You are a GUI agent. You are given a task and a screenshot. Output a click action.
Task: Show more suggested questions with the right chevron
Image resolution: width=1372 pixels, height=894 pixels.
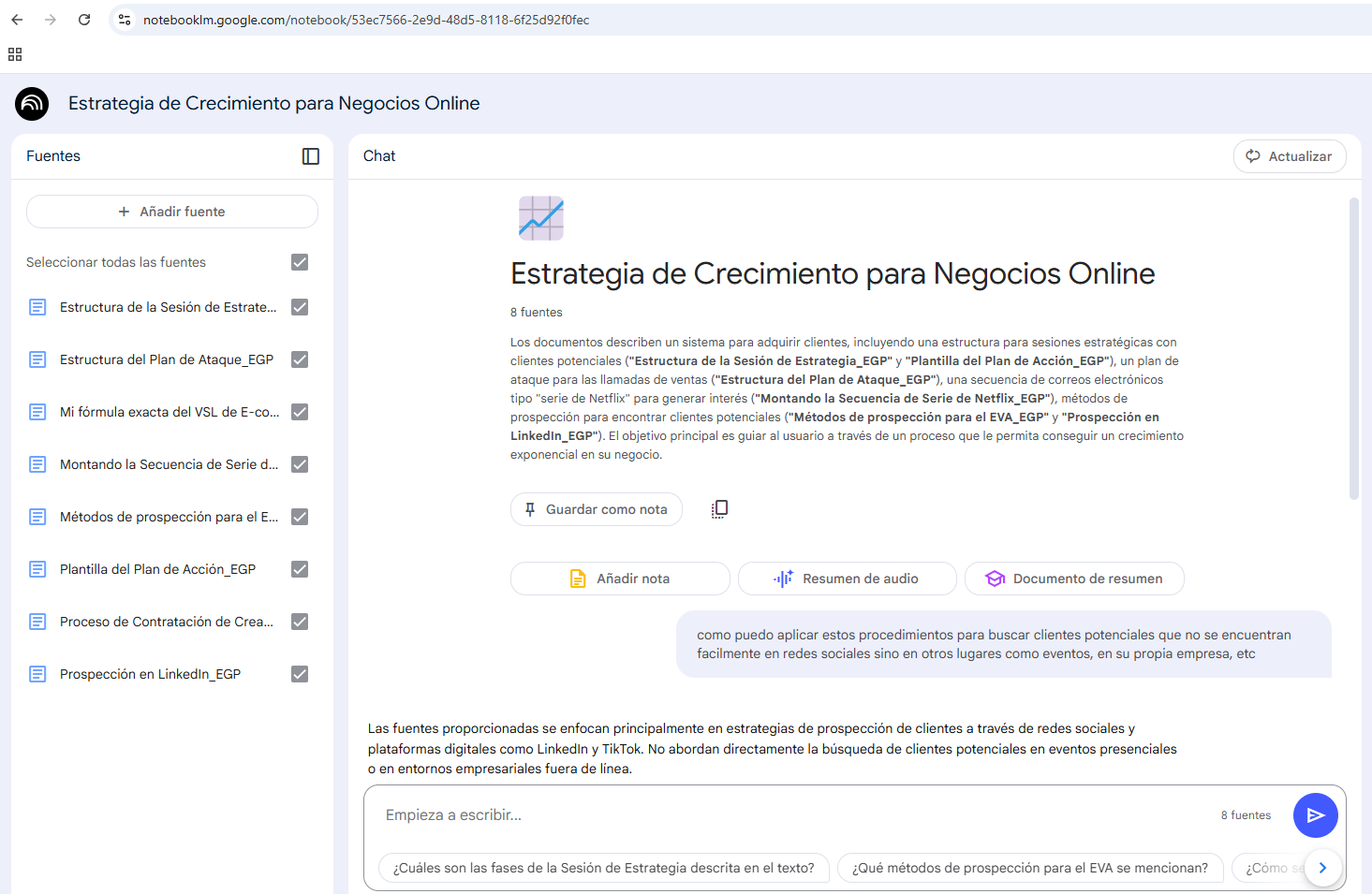coord(1322,868)
